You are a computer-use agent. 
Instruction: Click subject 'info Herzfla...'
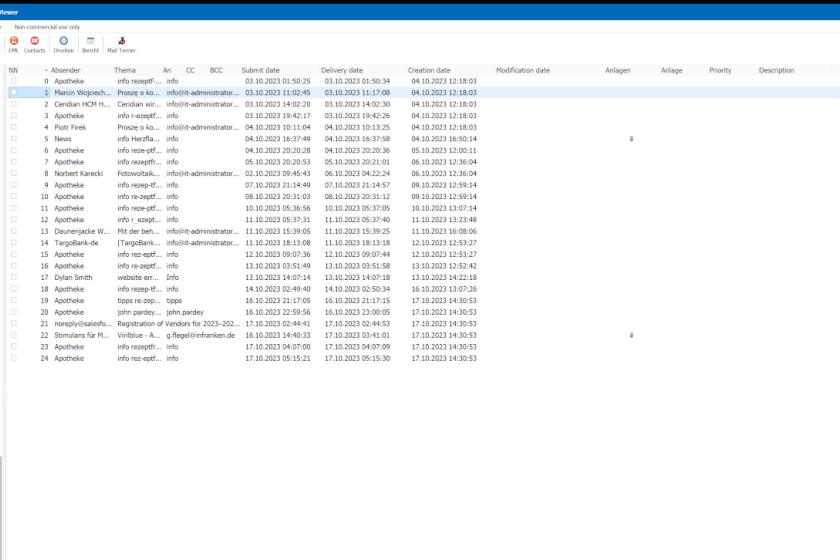click(138, 139)
